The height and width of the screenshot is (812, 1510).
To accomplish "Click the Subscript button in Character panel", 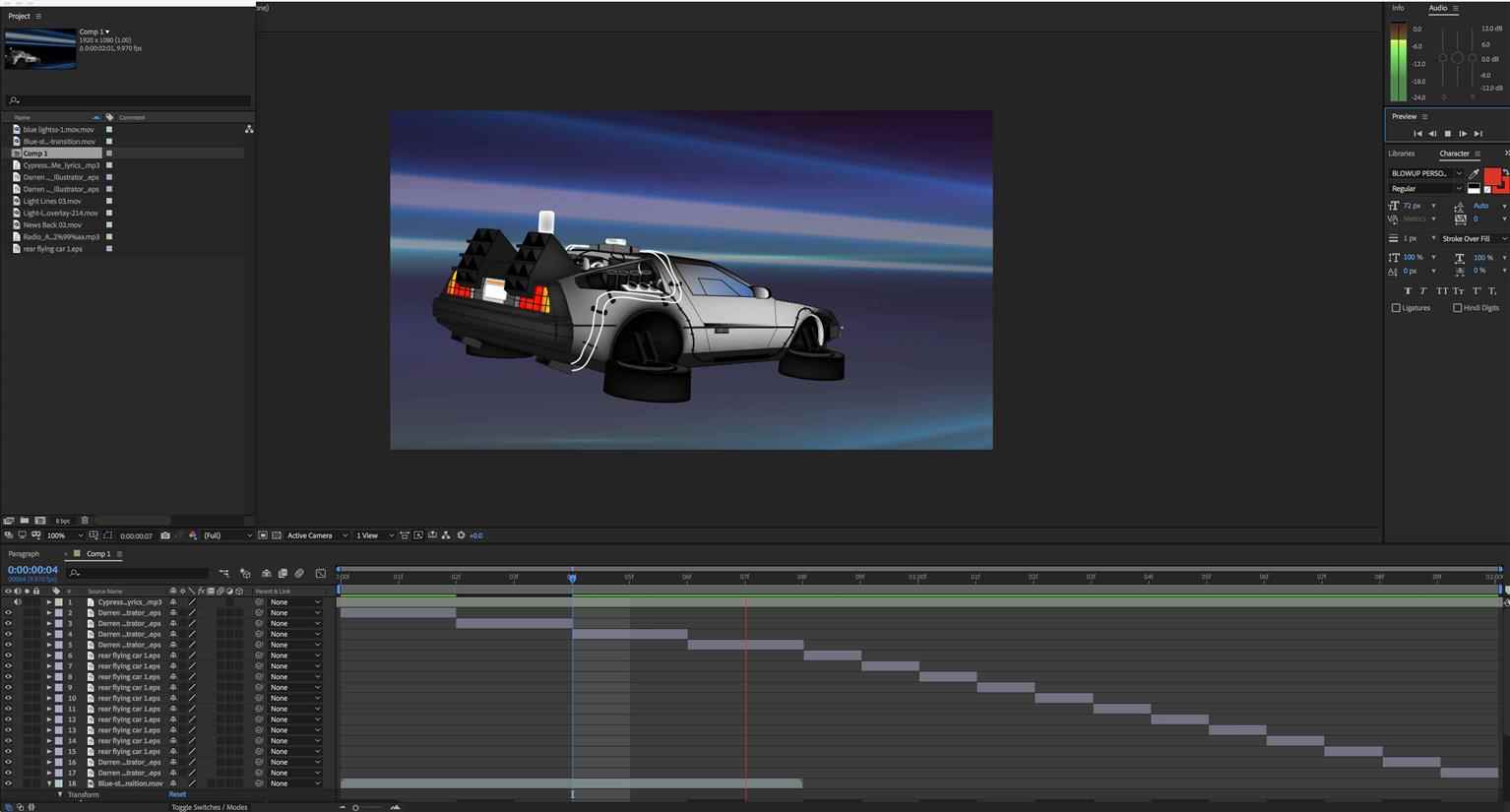I will coord(1492,291).
